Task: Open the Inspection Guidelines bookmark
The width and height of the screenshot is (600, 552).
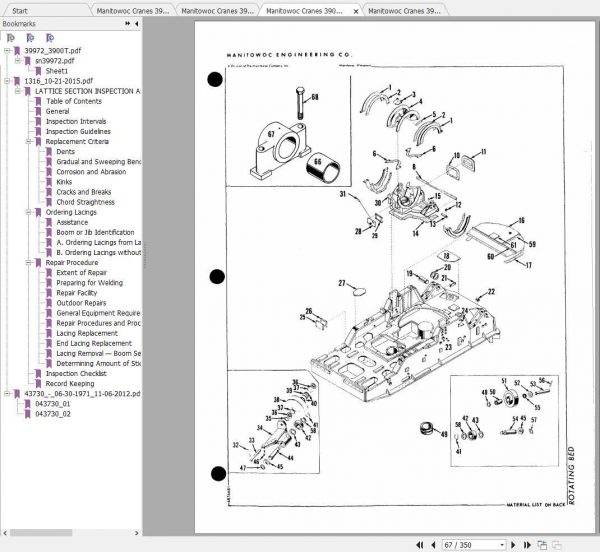Action: coord(78,132)
